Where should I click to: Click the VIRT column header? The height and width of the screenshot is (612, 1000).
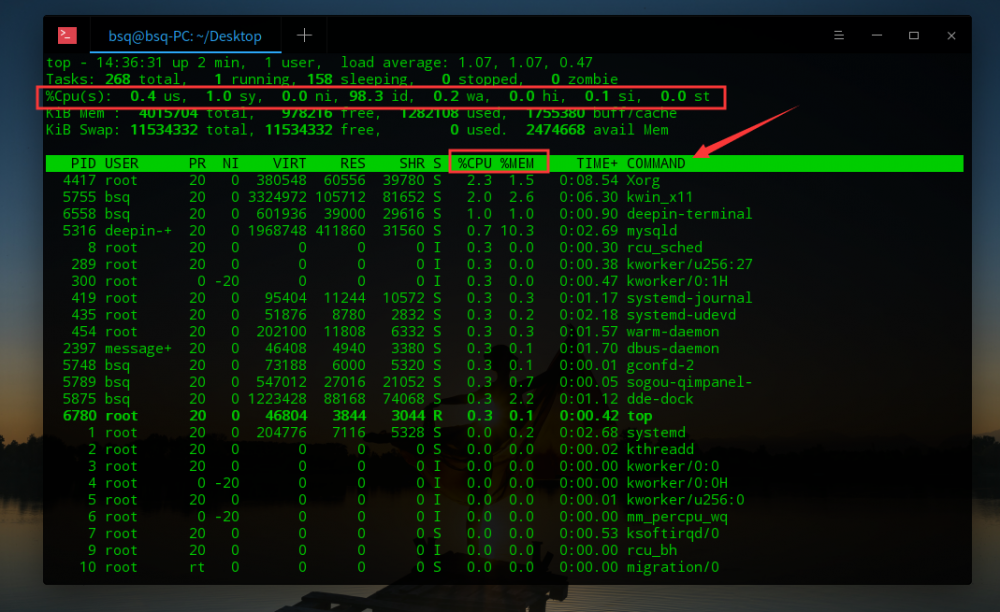pyautogui.click(x=290, y=163)
